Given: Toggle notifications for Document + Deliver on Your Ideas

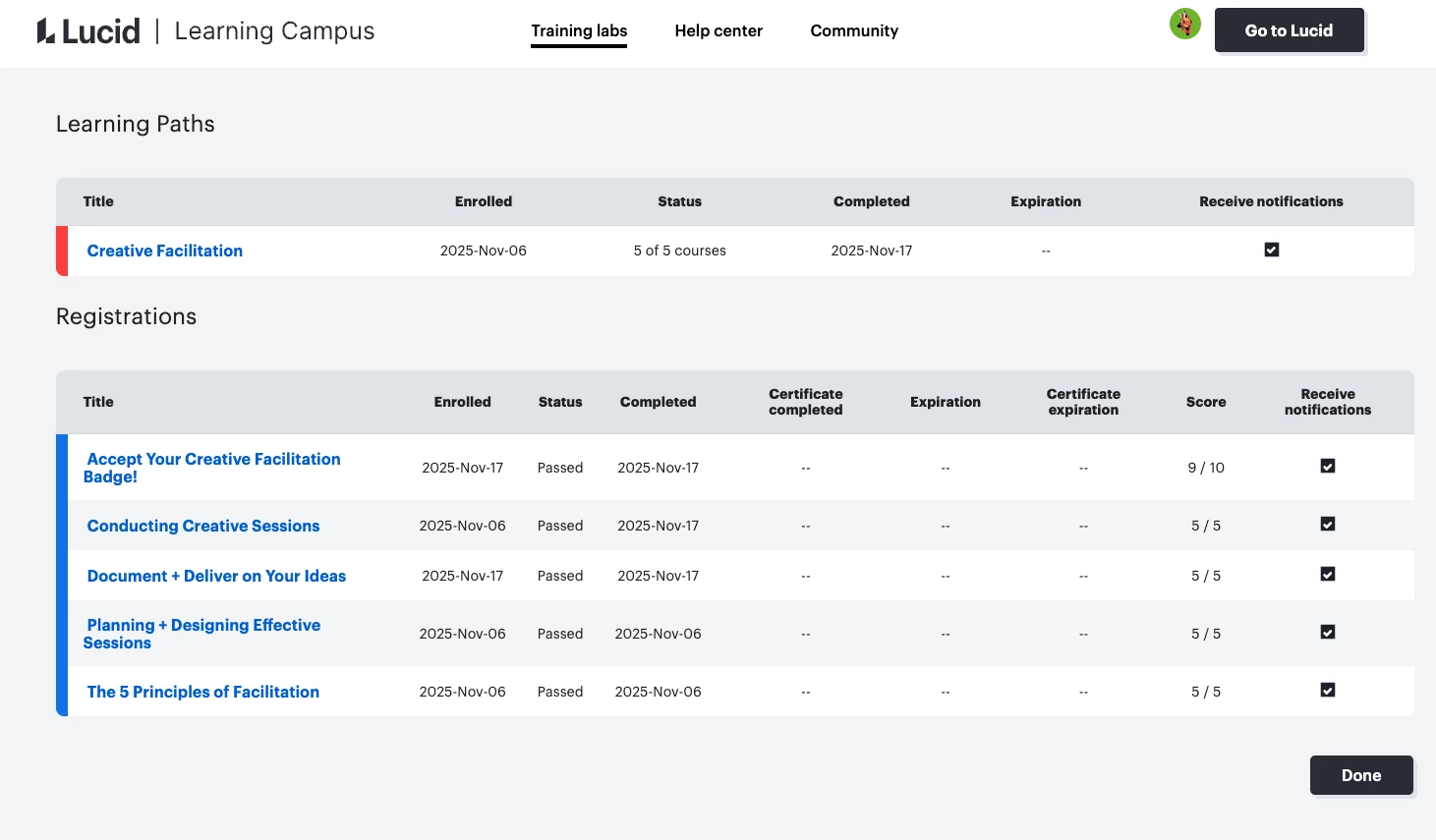Looking at the screenshot, I should (x=1328, y=574).
